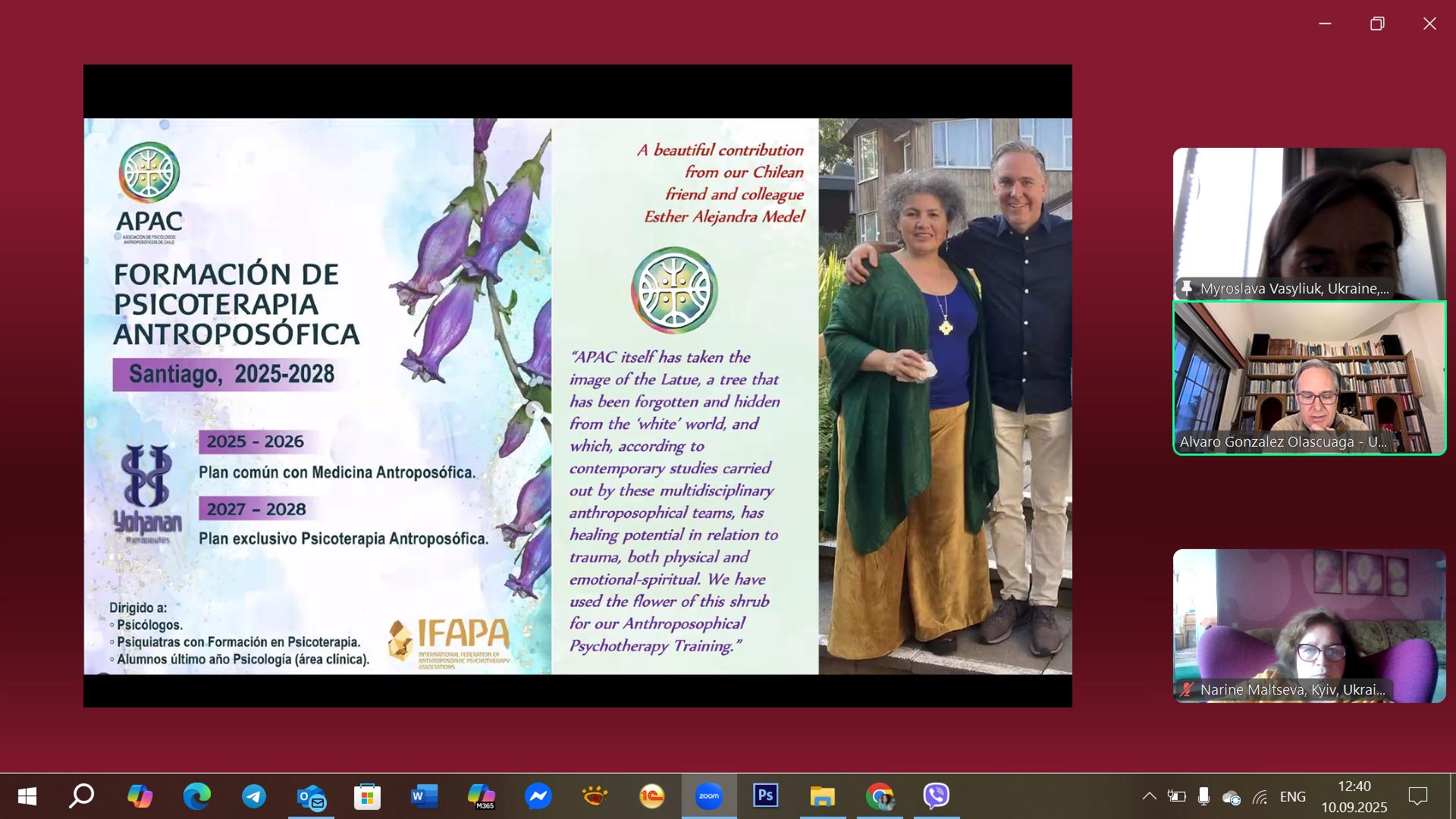
Task: Open the File Explorer folder icon
Action: tap(822, 796)
